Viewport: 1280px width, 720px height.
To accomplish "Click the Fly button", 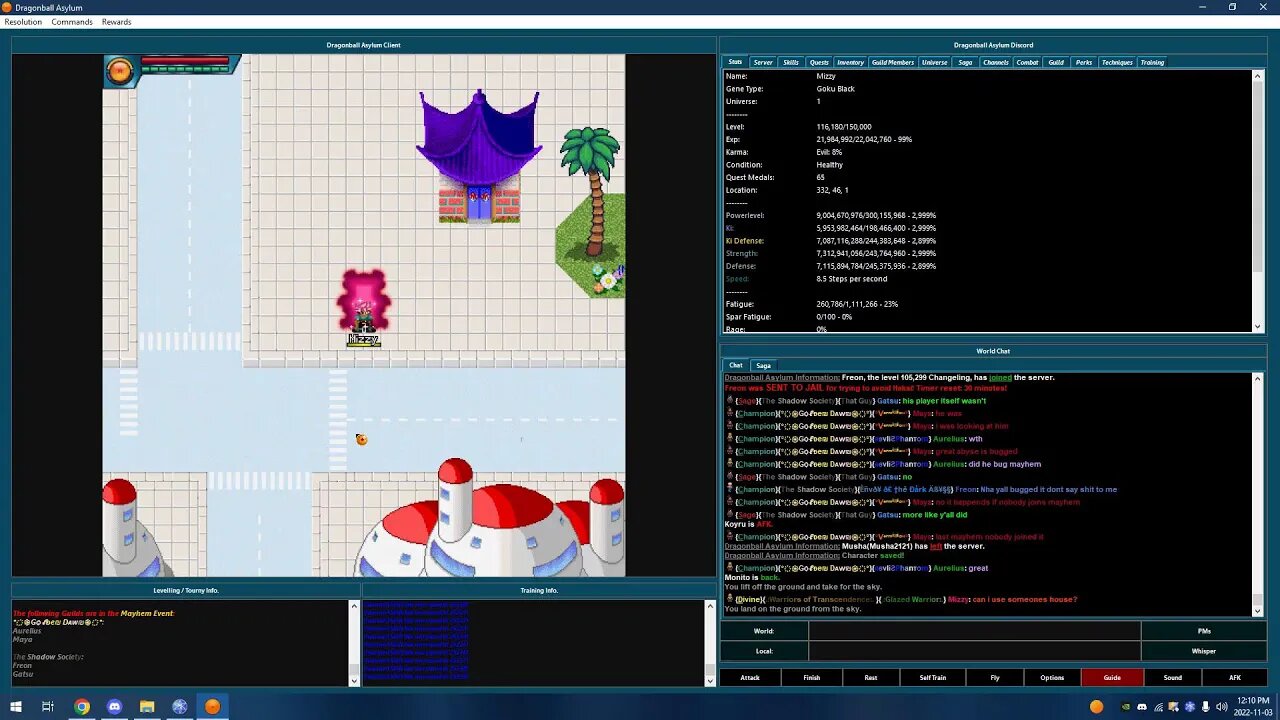I will click(x=994, y=677).
